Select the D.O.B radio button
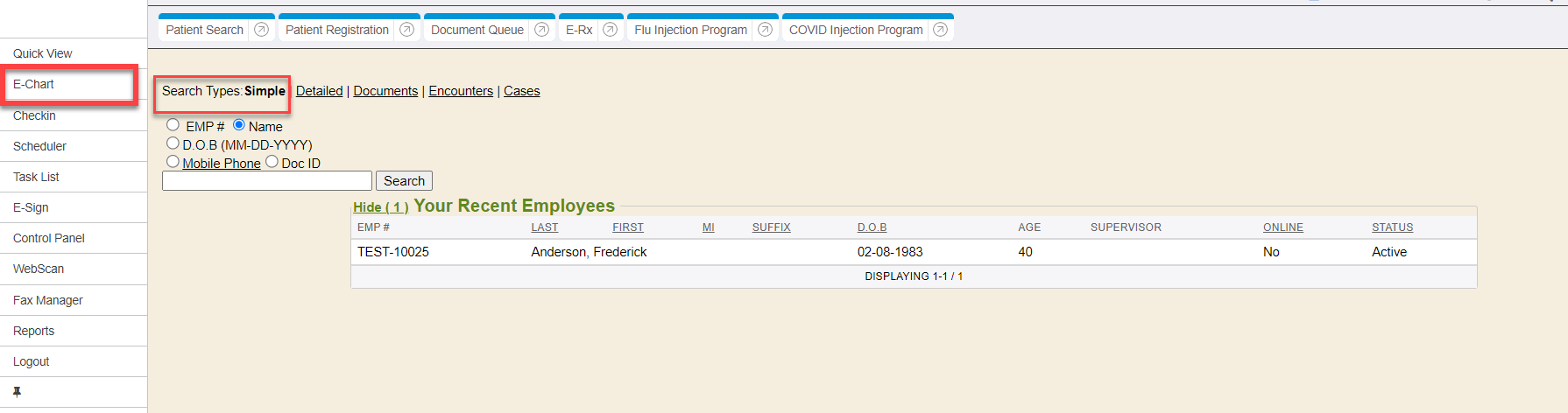Screen dimensions: 1568x413 point(173,143)
